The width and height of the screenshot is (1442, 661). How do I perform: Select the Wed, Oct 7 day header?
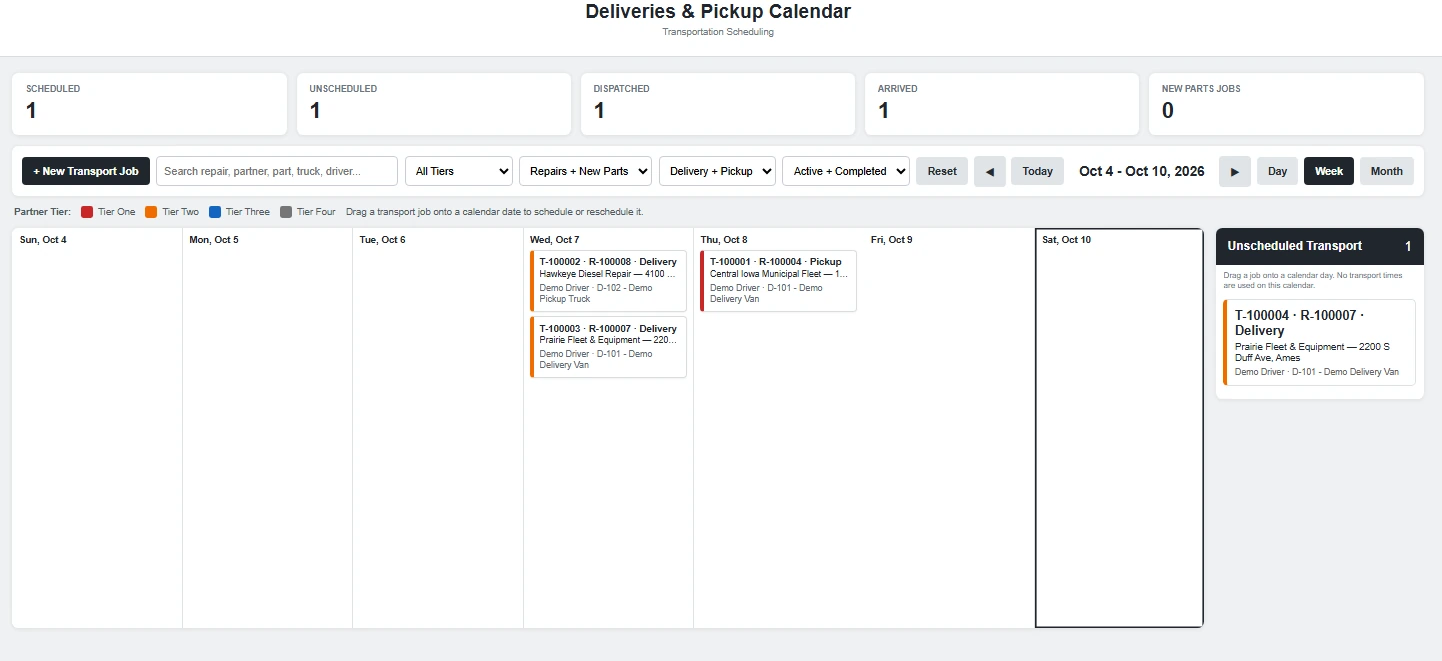coord(555,240)
